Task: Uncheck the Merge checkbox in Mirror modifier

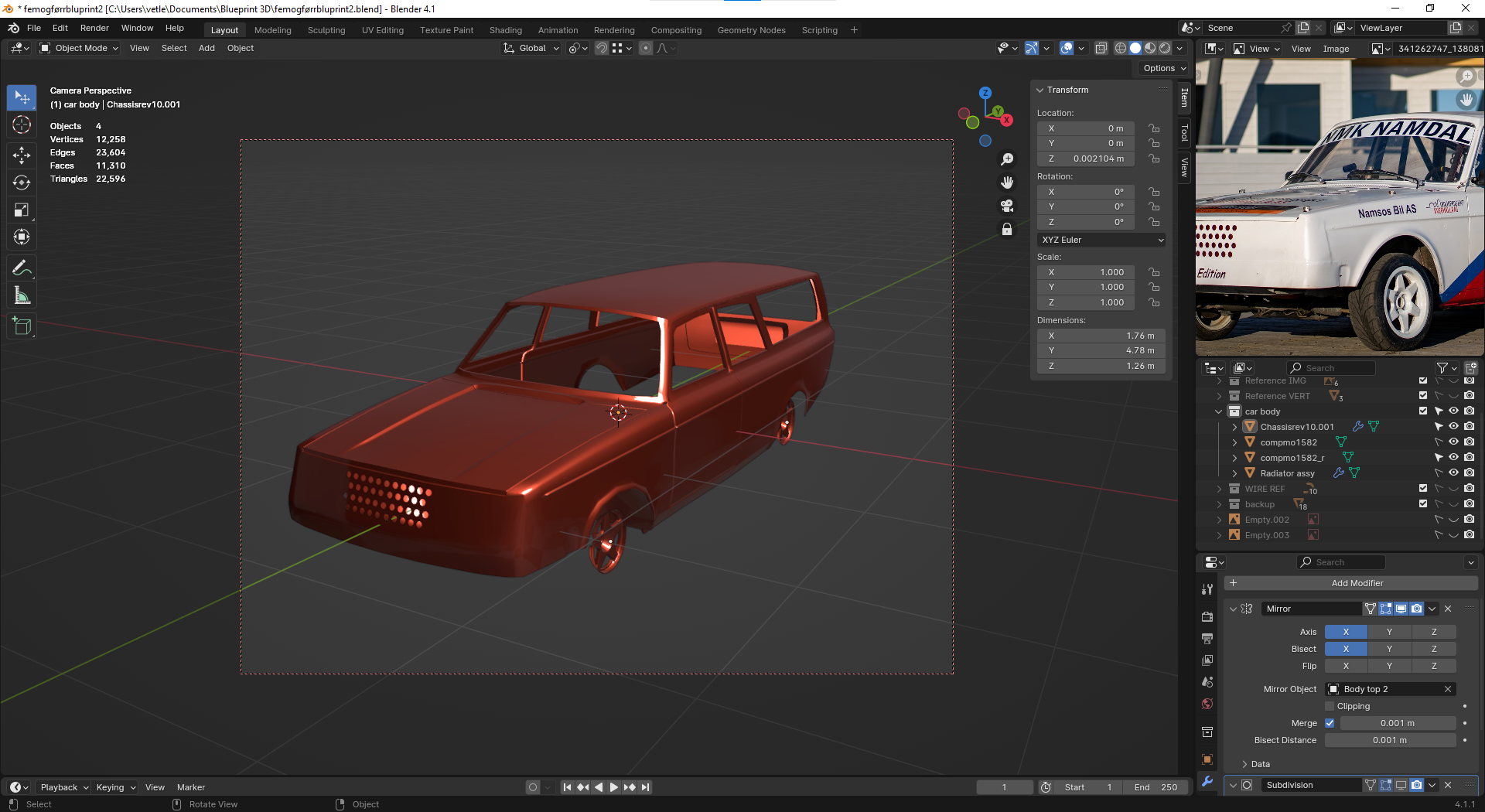Action: tap(1330, 723)
